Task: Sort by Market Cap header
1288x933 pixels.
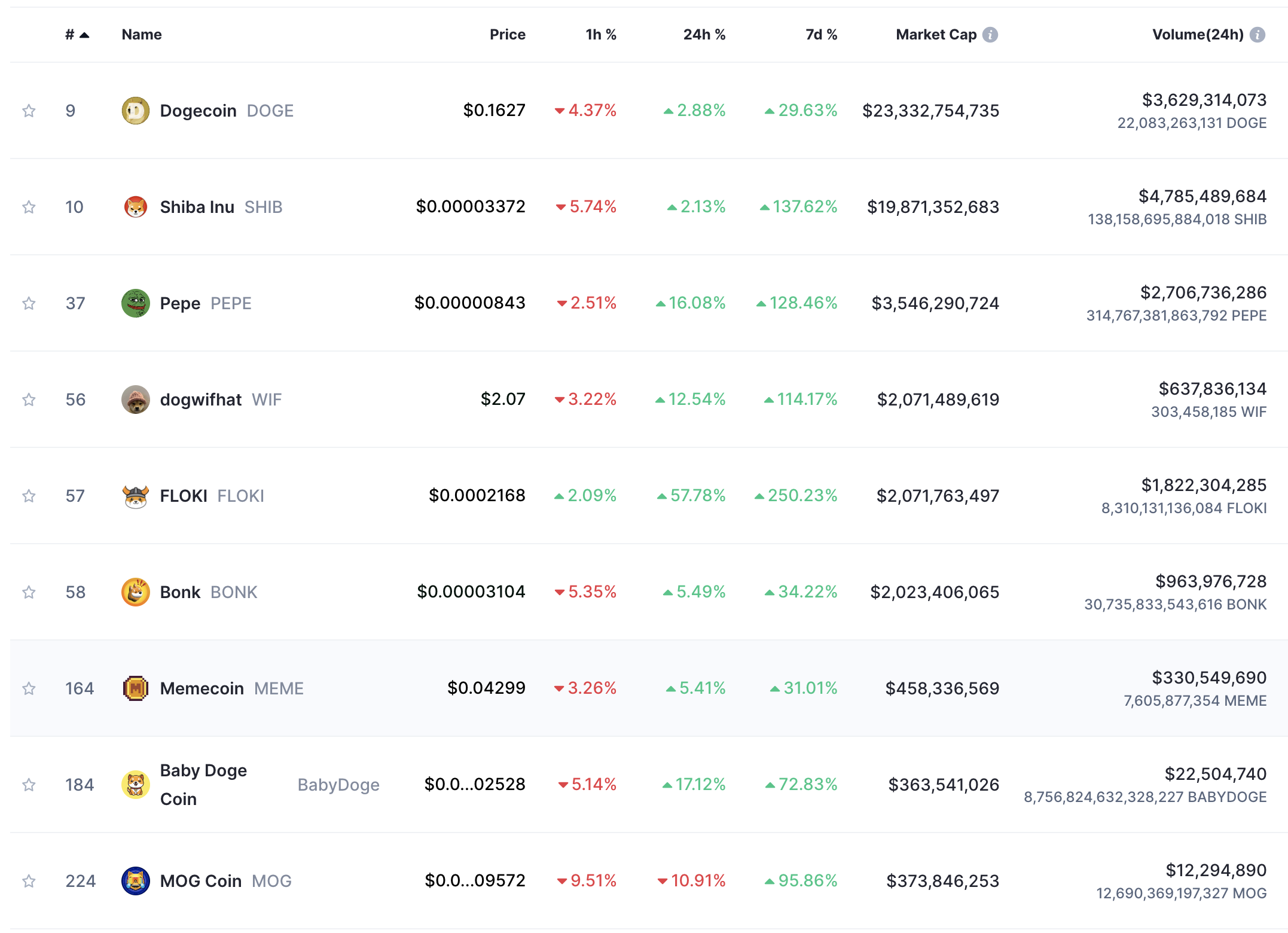Action: (936, 35)
